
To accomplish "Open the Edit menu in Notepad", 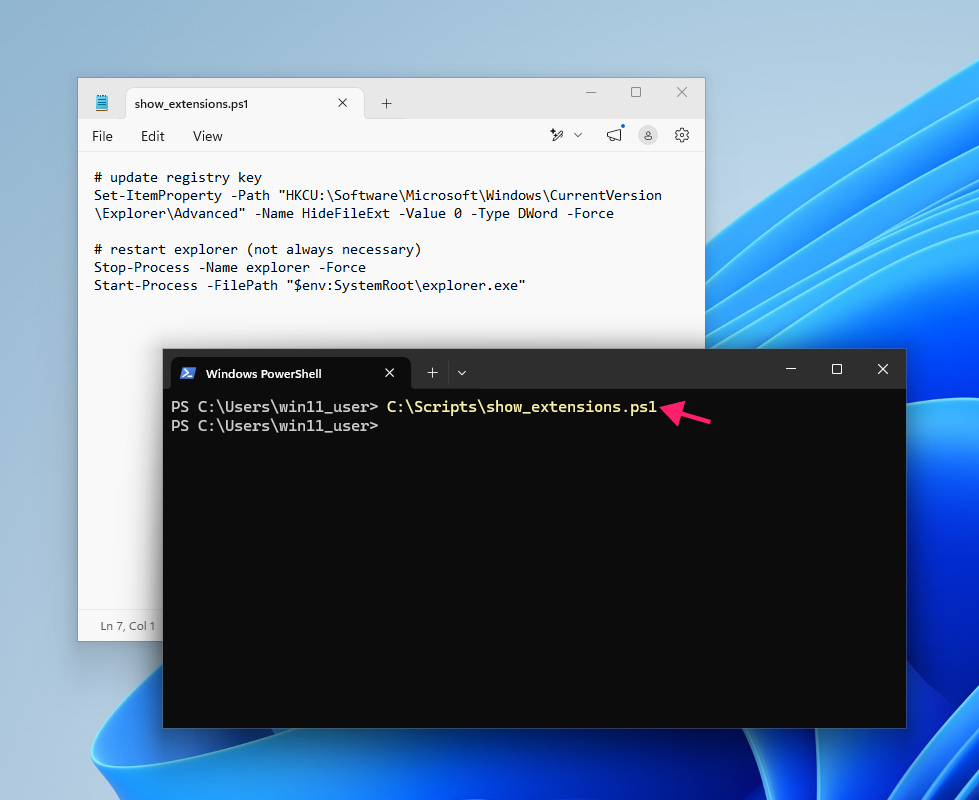I will pyautogui.click(x=152, y=136).
